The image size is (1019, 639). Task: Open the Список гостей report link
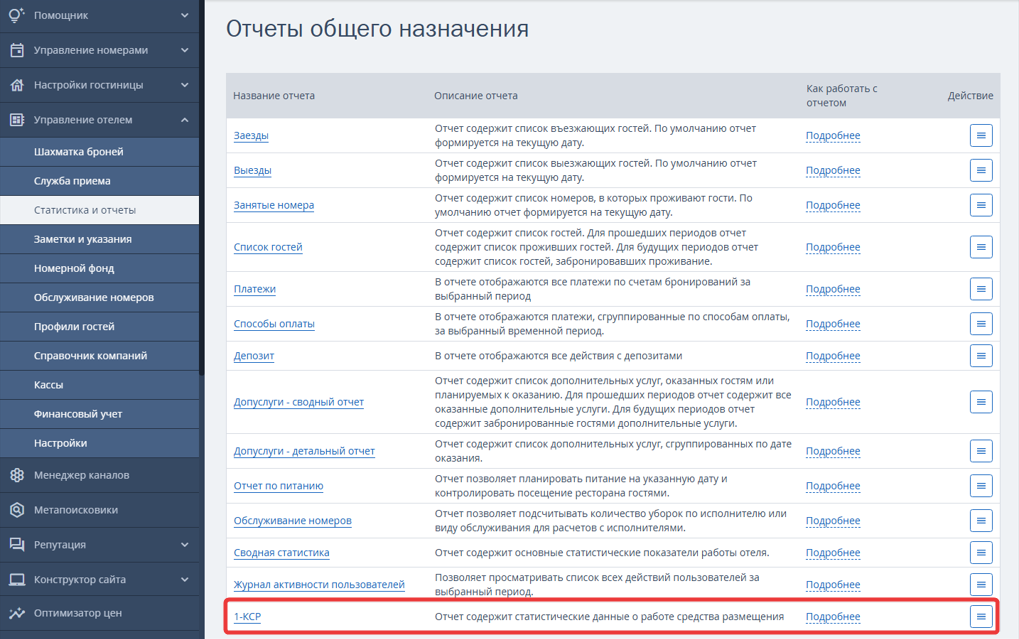click(x=268, y=247)
